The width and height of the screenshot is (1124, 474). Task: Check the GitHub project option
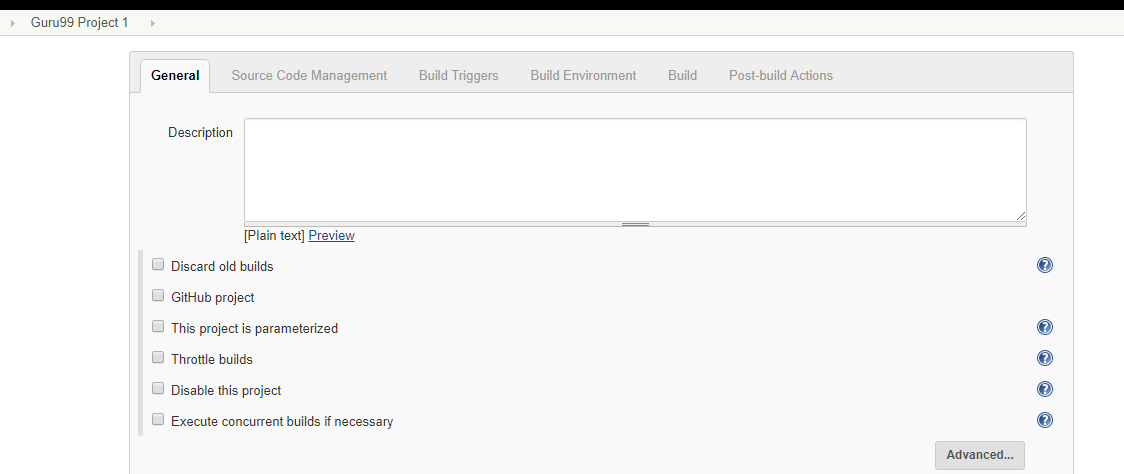158,296
